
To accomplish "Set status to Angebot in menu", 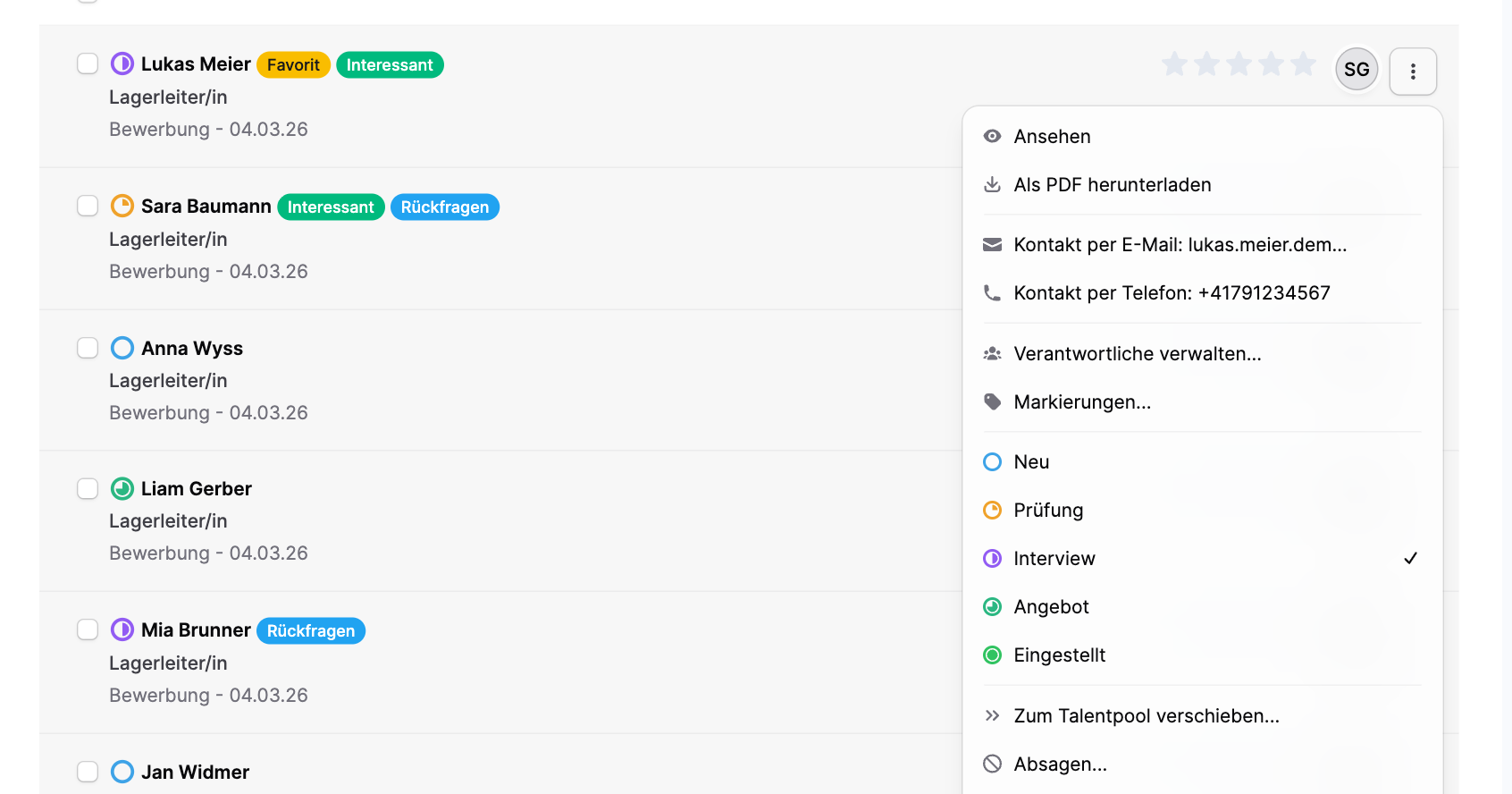I will (x=1051, y=607).
